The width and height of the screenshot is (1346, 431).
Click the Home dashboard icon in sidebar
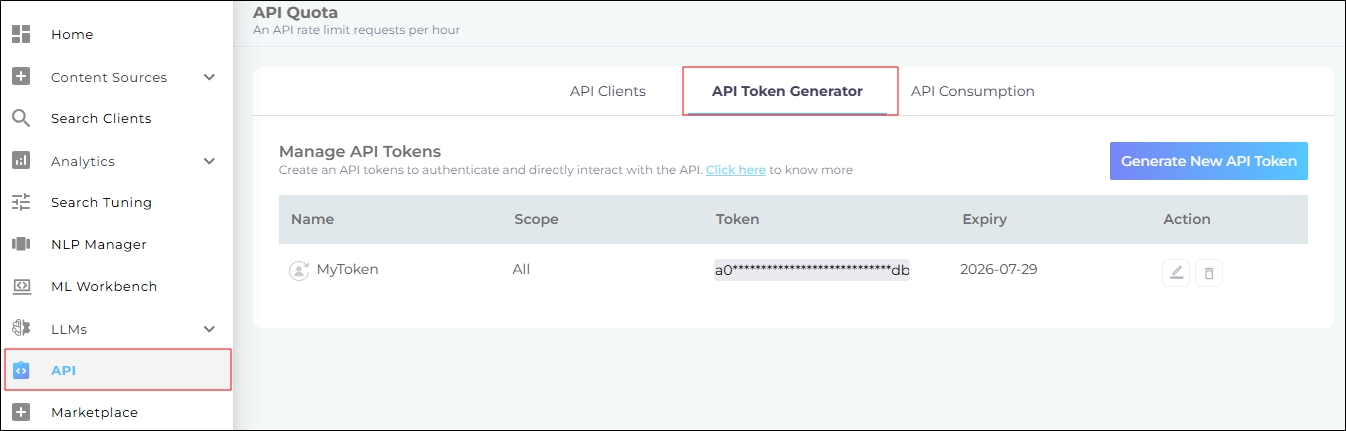[21, 34]
